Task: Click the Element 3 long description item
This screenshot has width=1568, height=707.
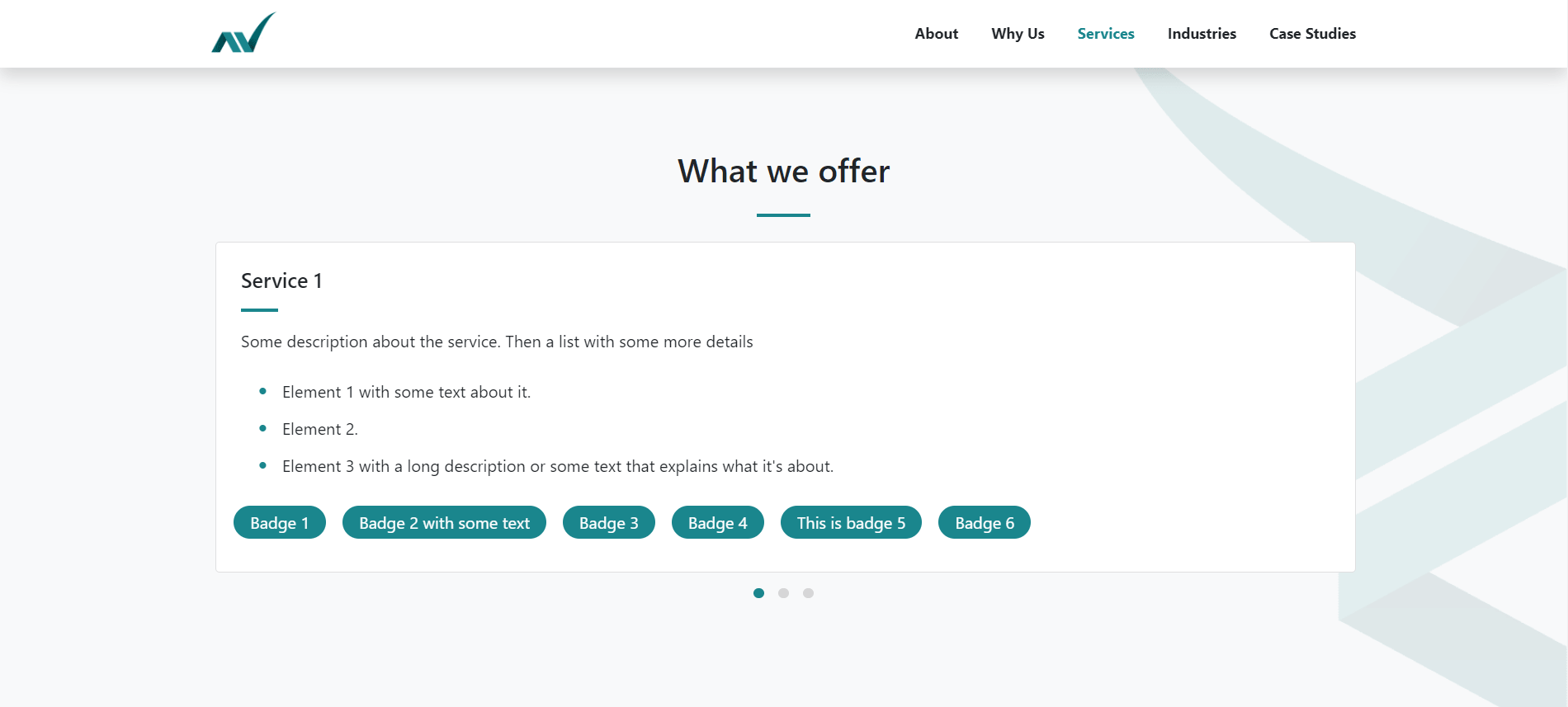Action: 557,467
